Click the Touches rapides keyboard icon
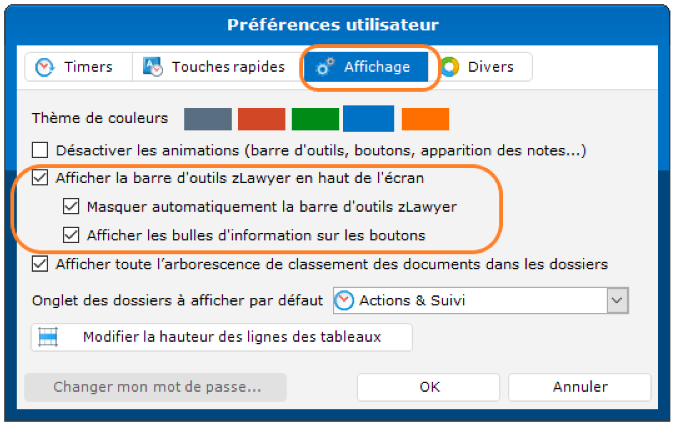The image size is (674, 425). [153, 67]
